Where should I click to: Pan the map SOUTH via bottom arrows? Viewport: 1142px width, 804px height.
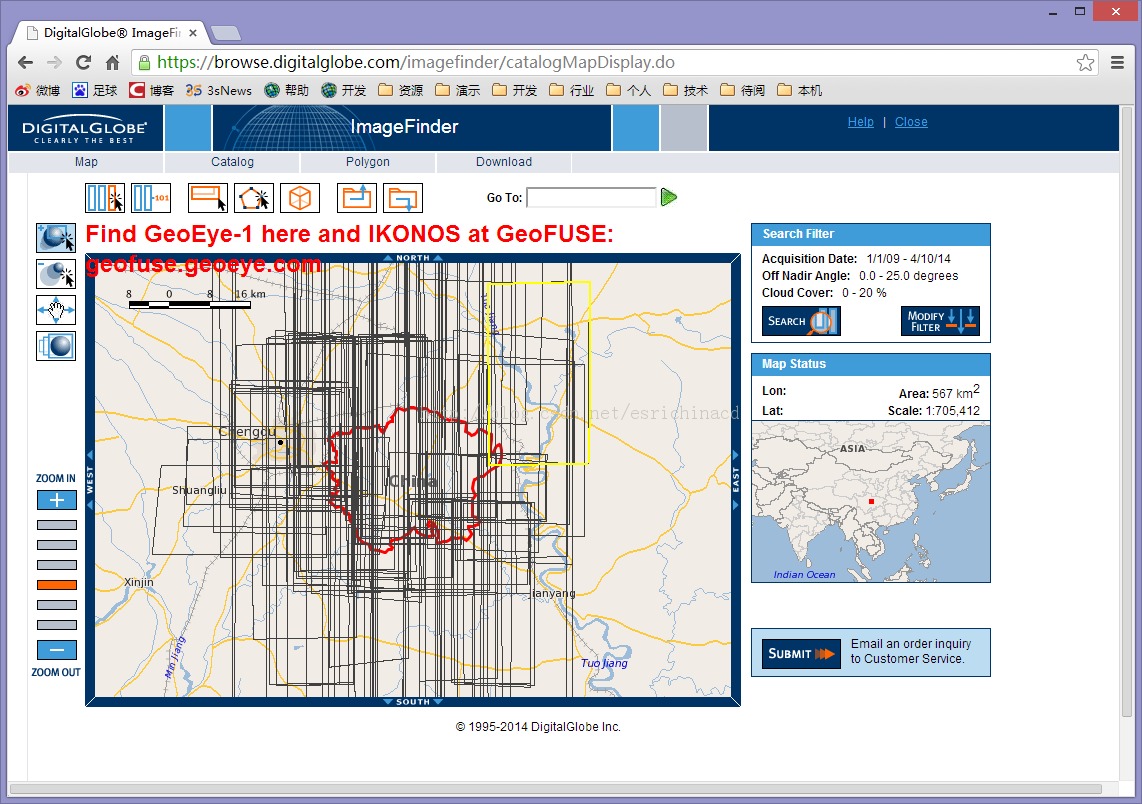click(413, 701)
